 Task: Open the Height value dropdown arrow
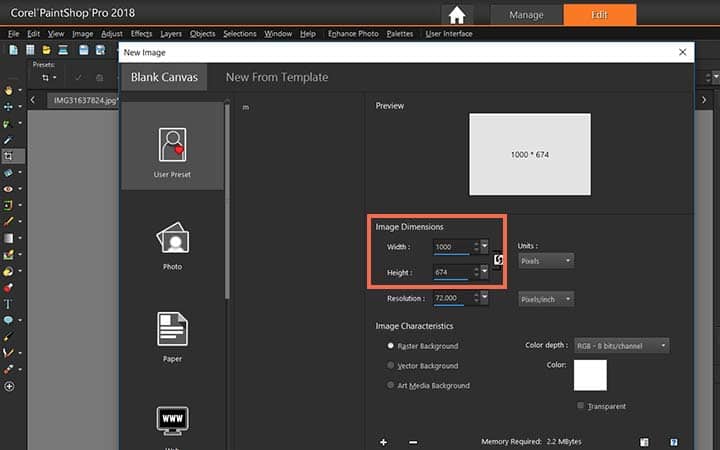(x=484, y=272)
